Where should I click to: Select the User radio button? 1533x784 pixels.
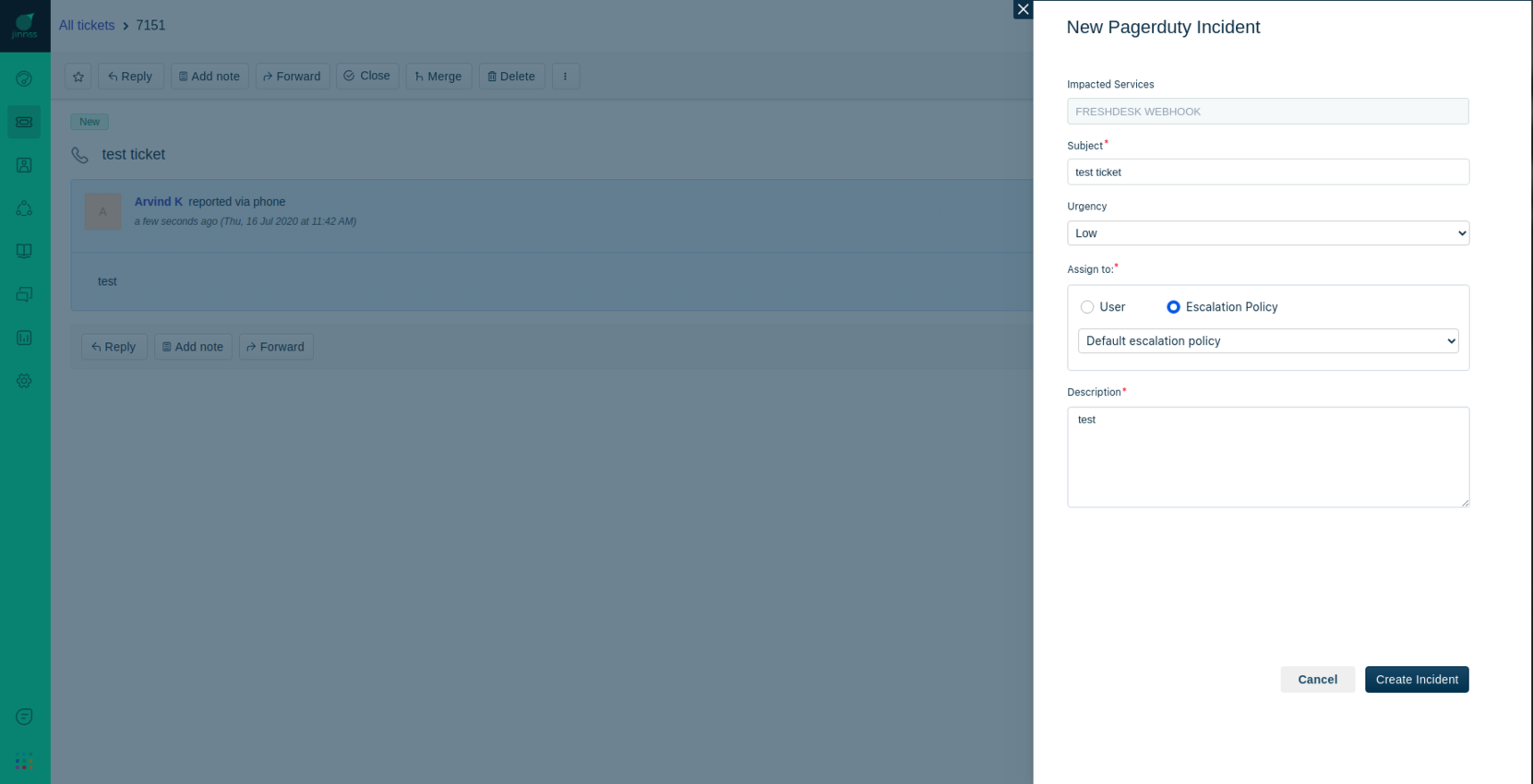pyautogui.click(x=1087, y=307)
